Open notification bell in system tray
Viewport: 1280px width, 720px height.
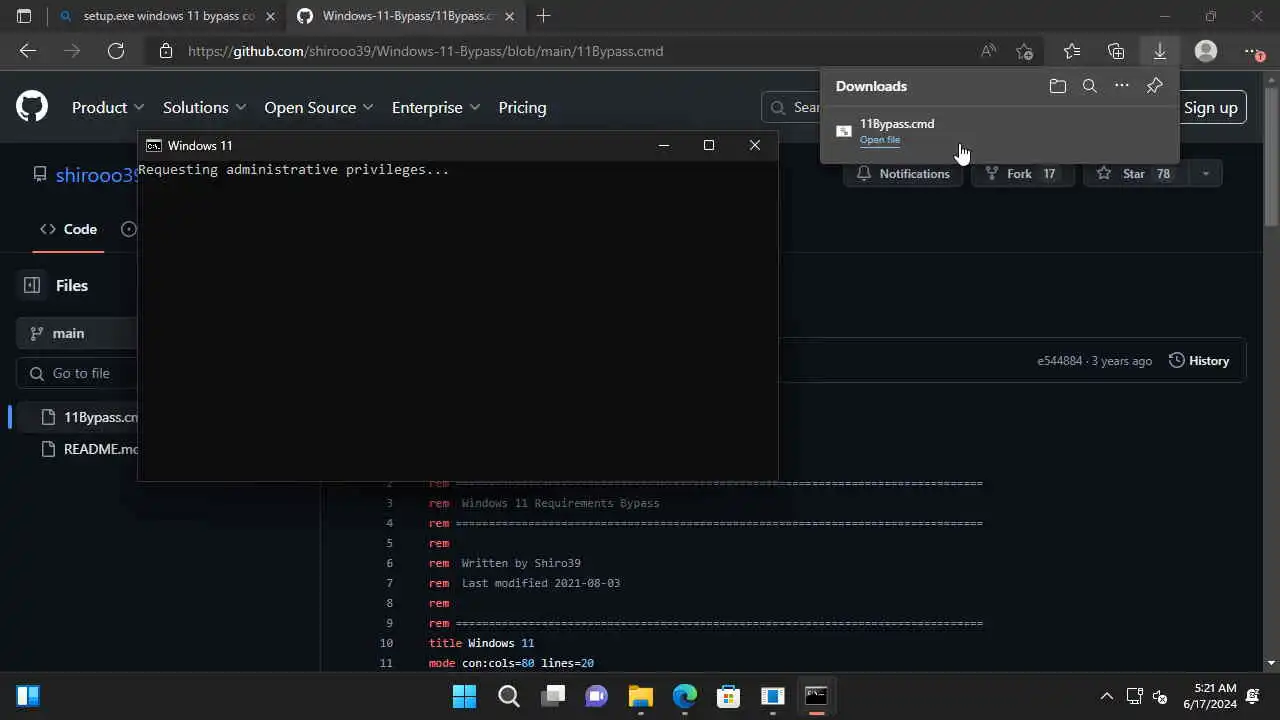1253,696
